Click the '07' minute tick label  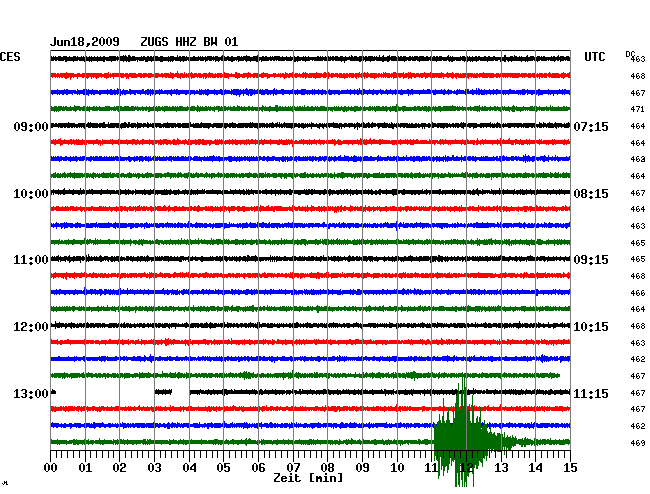293,467
